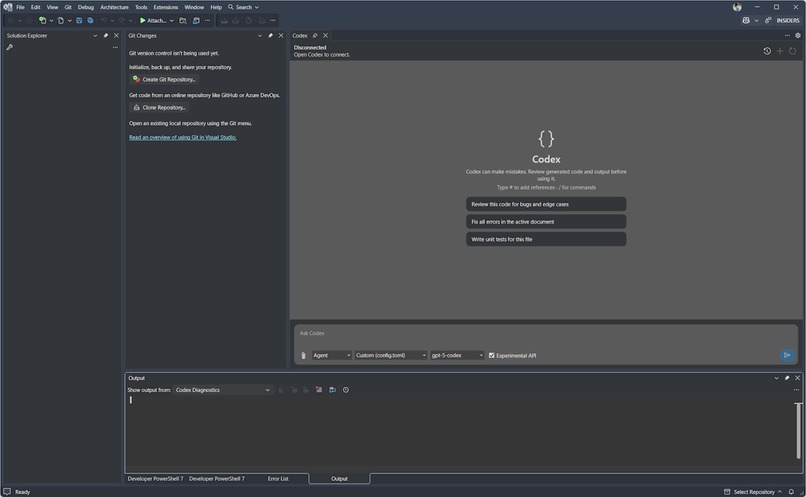Viewport: 806px width, 497px height.
Task: Open the Solution Explorer window options dropdown
Action: (95, 35)
